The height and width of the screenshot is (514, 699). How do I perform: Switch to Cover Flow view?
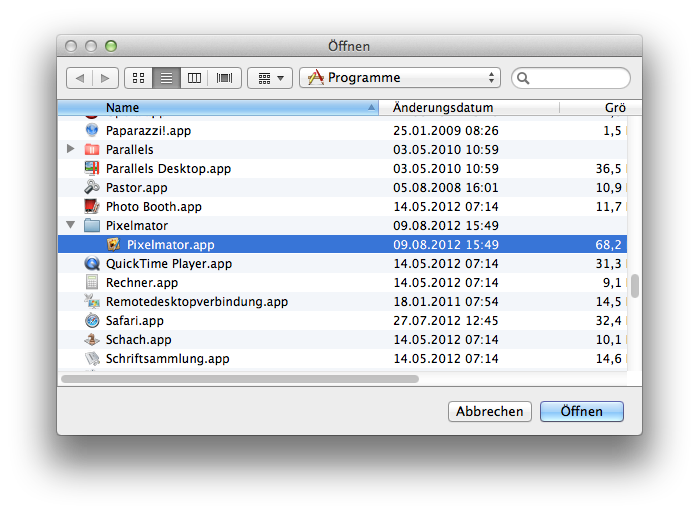[225, 78]
